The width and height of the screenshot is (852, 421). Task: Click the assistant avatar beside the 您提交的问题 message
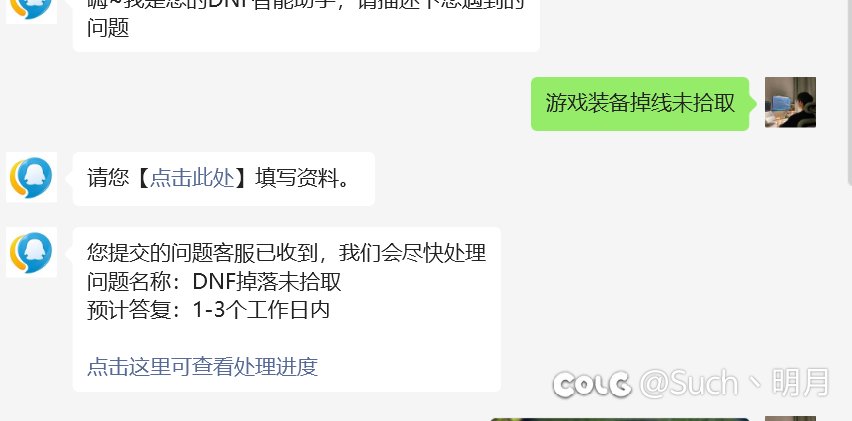click(x=32, y=252)
